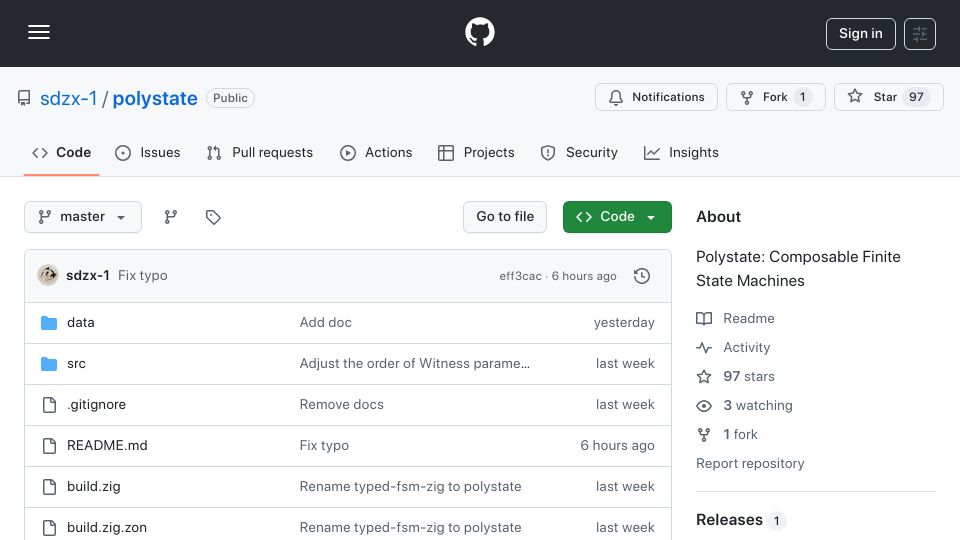The image size is (960, 540).
Task: Go to GitHub home via Octocat logo
Action: (479, 32)
